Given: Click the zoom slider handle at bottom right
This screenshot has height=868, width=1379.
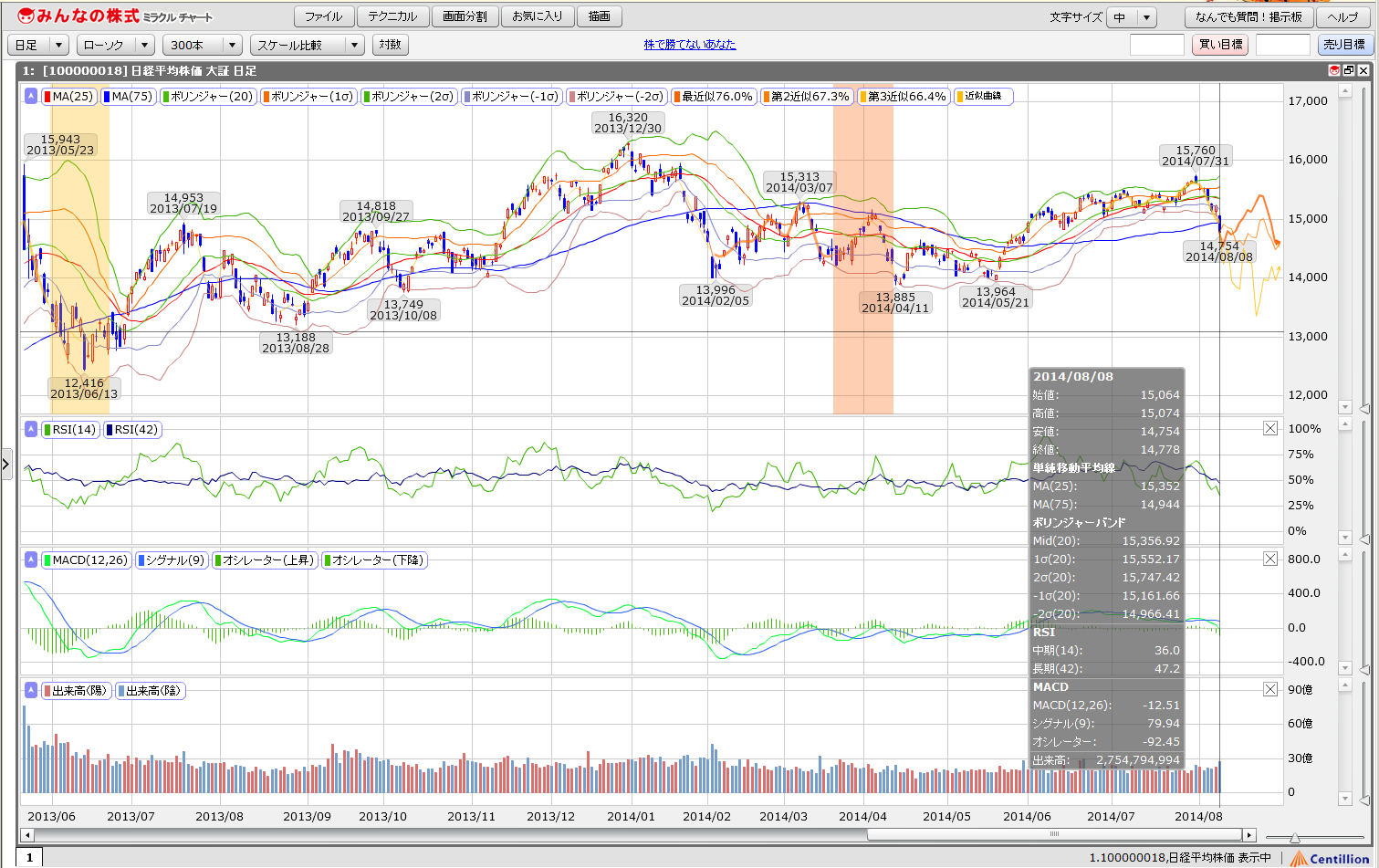Looking at the screenshot, I should tap(1294, 837).
